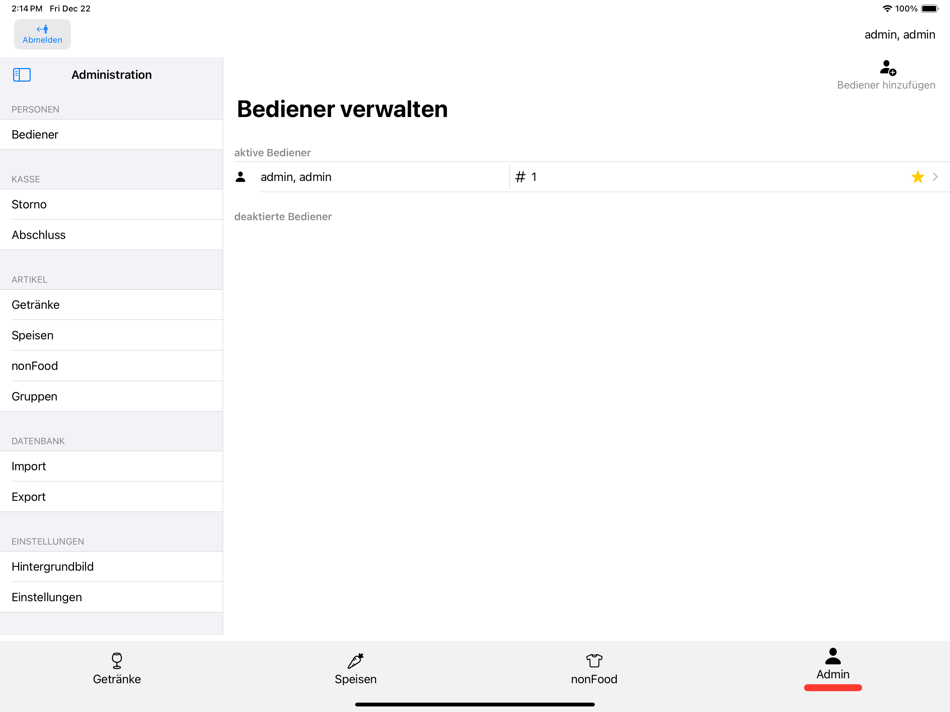Select the nonFood t-shirt icon

(x=593, y=660)
